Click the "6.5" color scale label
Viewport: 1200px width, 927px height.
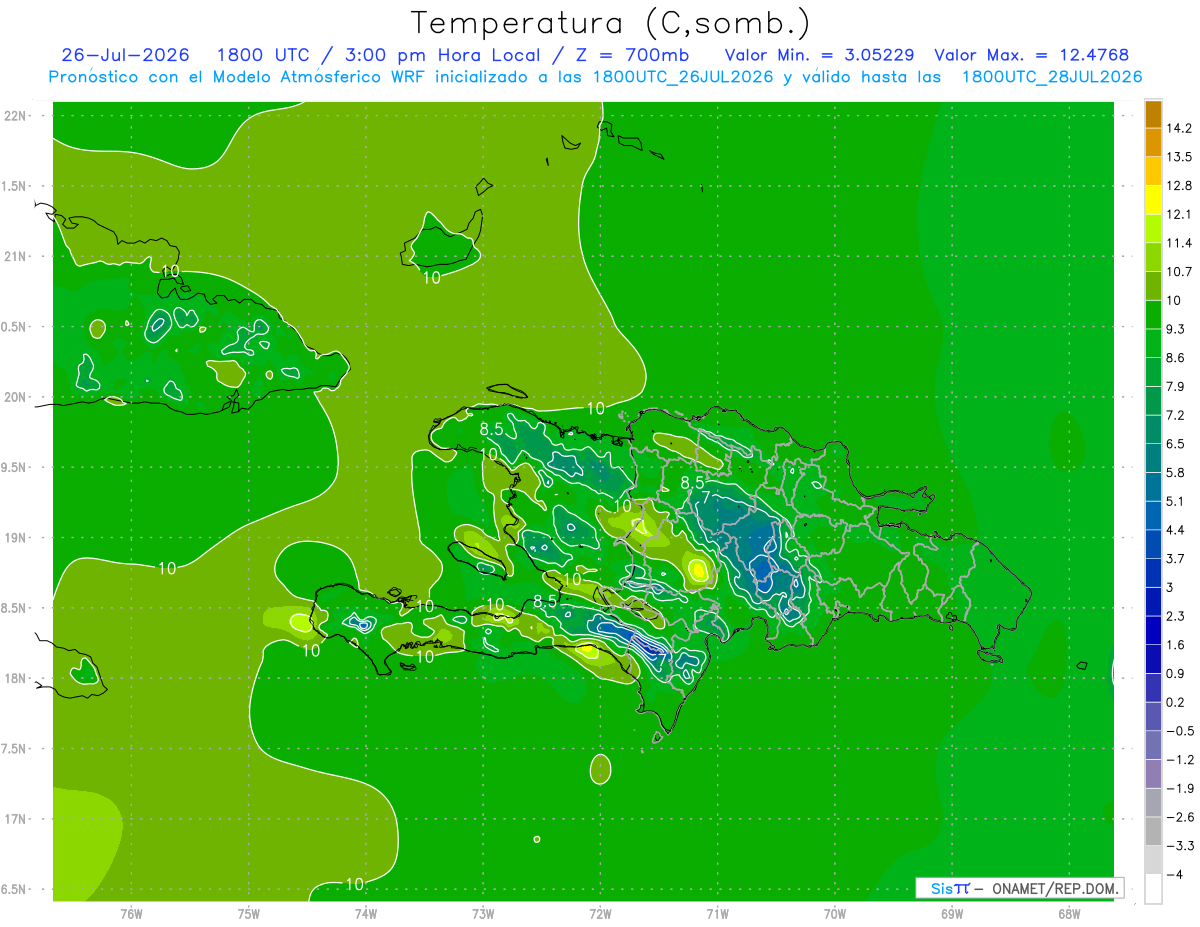1177,444
